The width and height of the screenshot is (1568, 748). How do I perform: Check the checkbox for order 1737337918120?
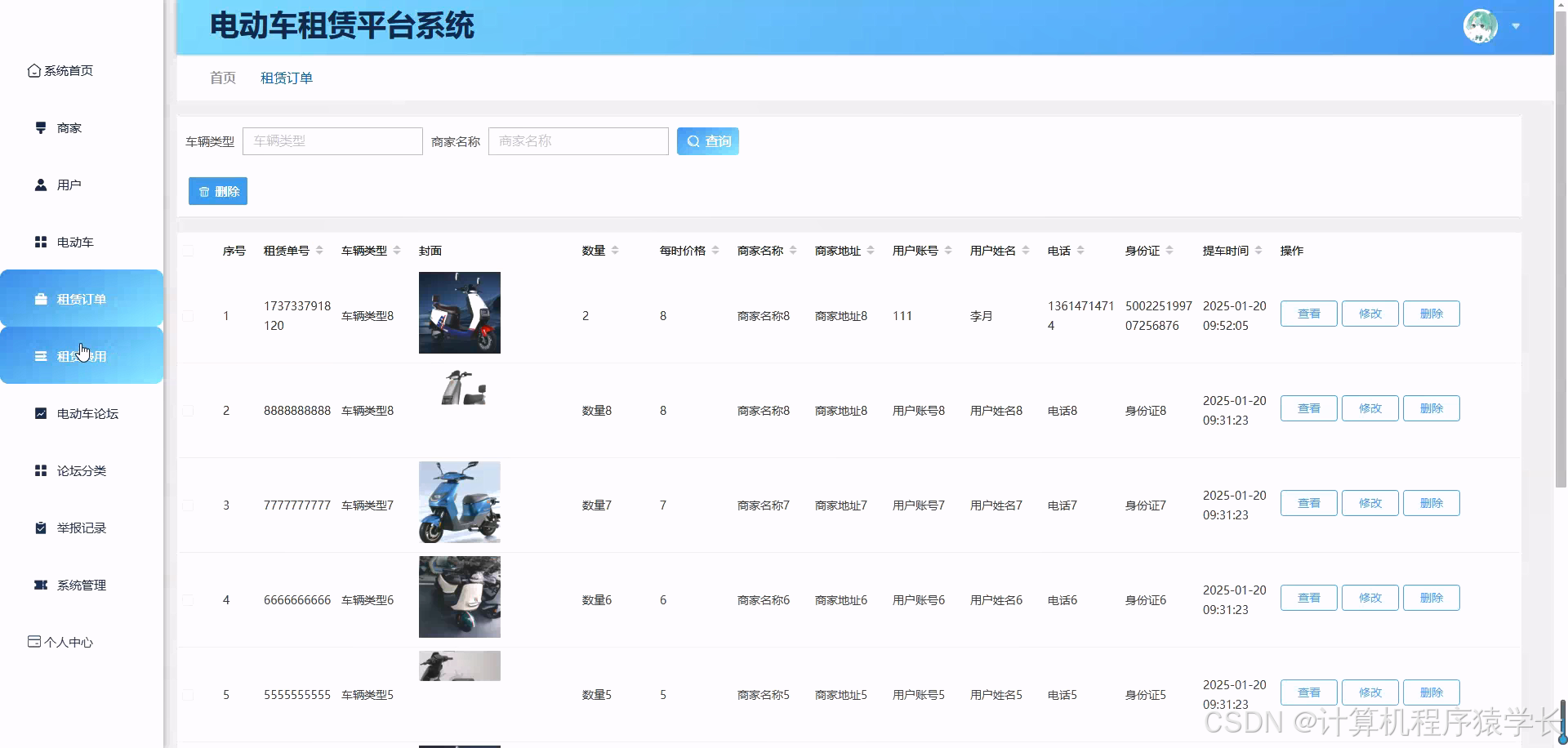click(x=189, y=317)
